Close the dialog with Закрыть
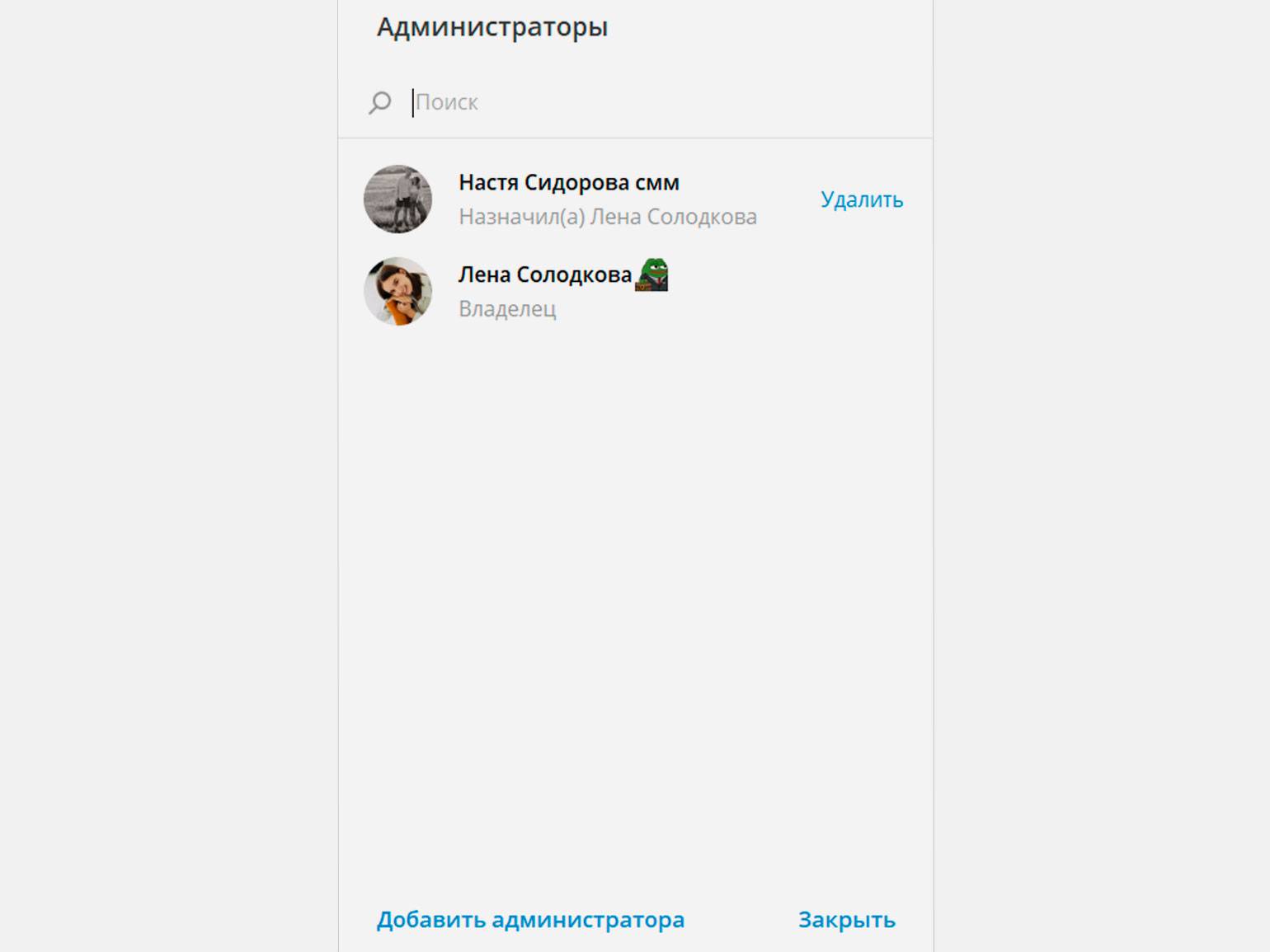The image size is (1270, 952). click(847, 919)
